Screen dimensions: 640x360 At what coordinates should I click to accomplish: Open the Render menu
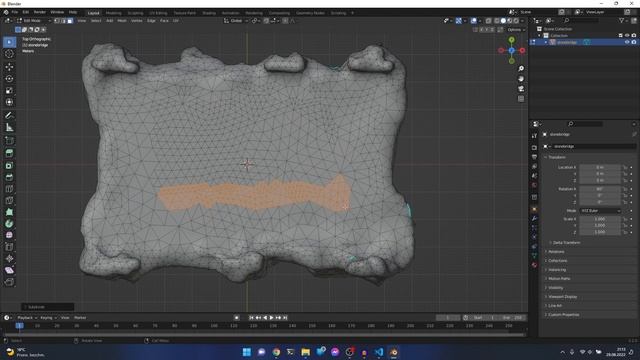click(40, 12)
